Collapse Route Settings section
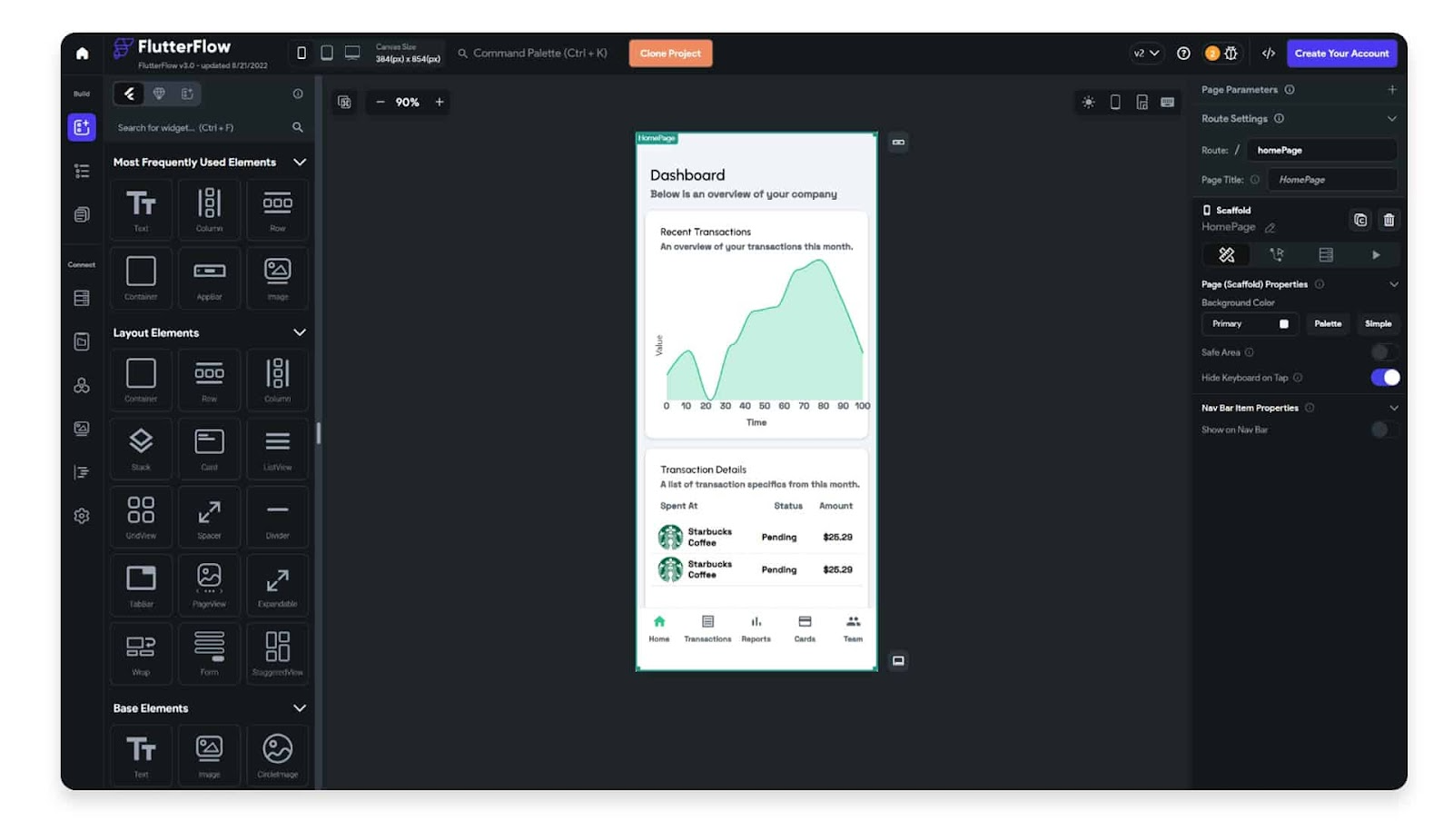 [1392, 119]
